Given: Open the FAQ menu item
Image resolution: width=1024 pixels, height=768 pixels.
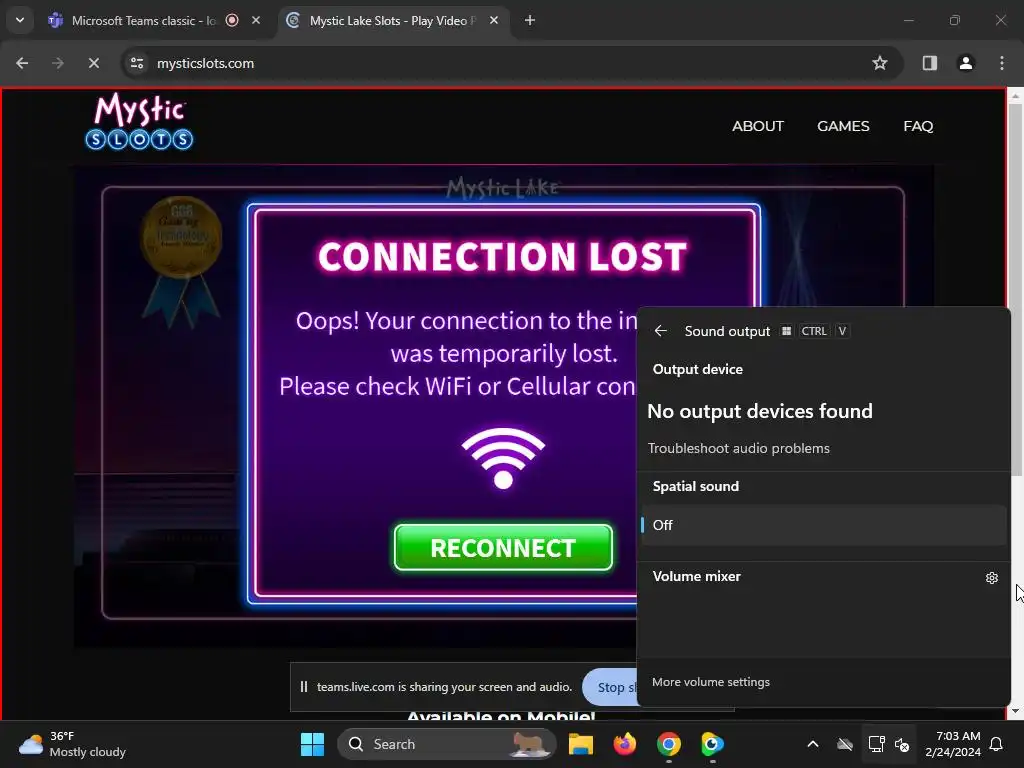Looking at the screenshot, I should click(918, 126).
